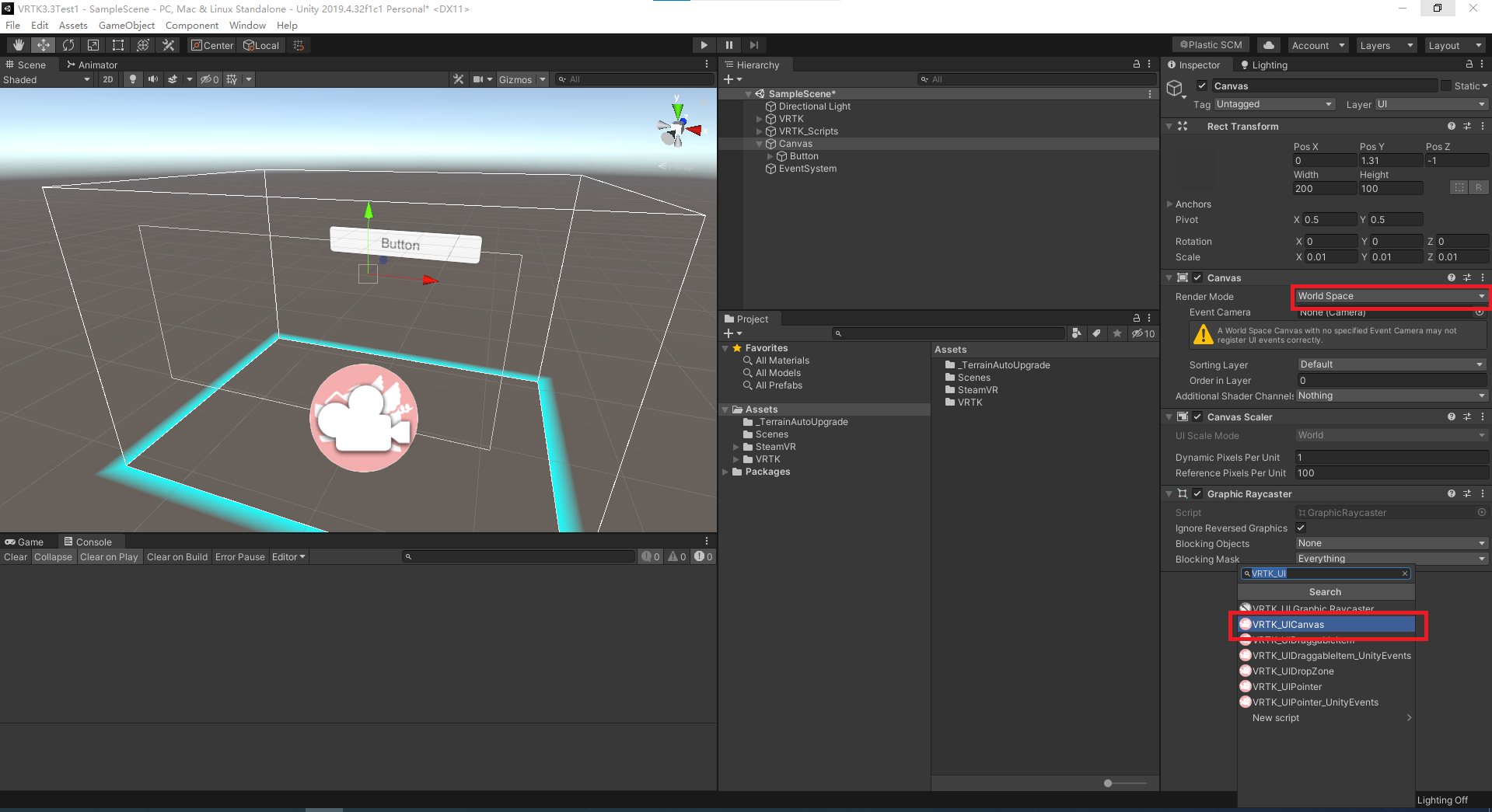Viewport: 1492px width, 812px height.
Task: Select Directional Light in Hierarchy
Action: [x=814, y=106]
